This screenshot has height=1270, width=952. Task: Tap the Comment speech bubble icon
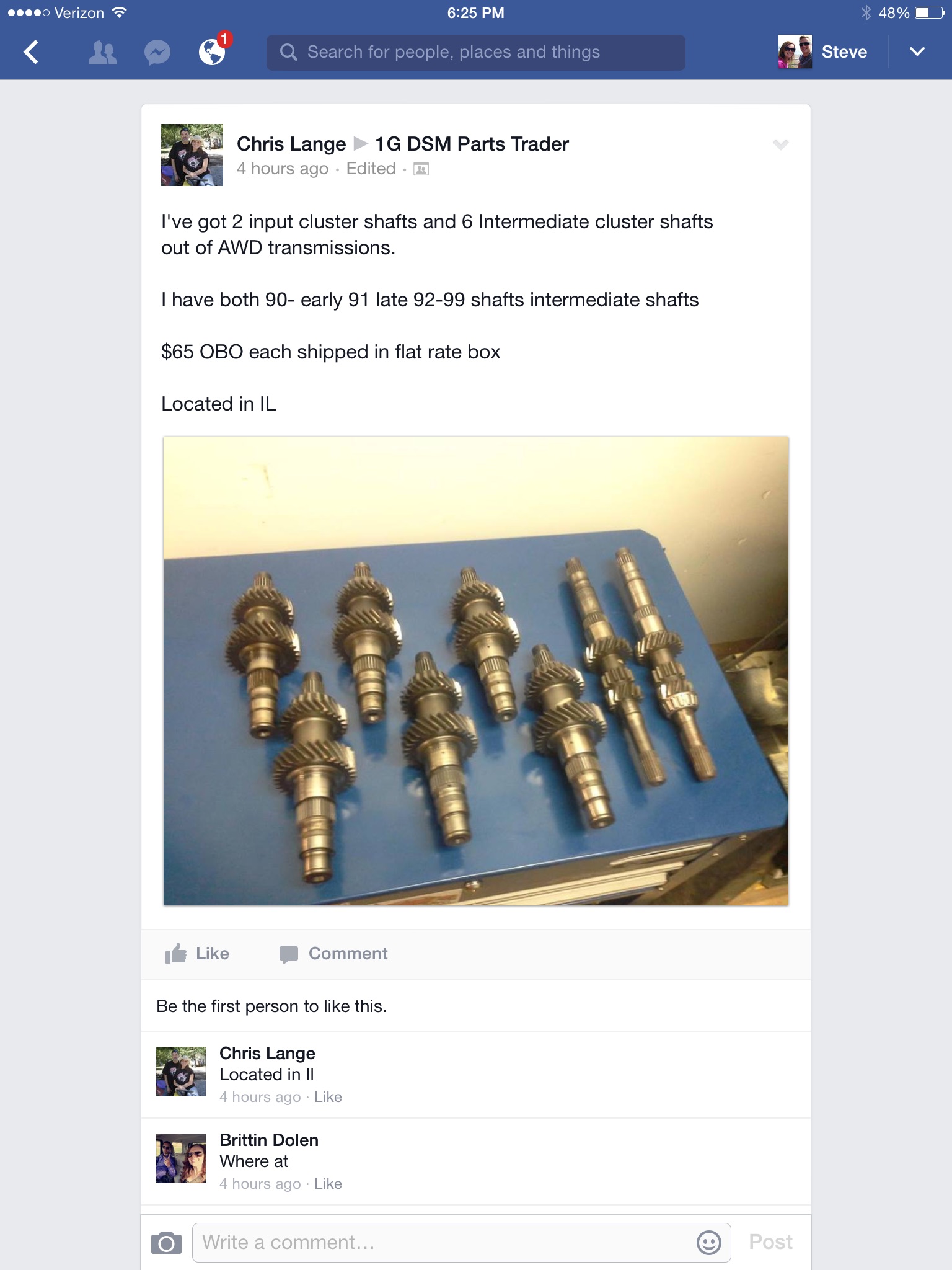(x=289, y=954)
